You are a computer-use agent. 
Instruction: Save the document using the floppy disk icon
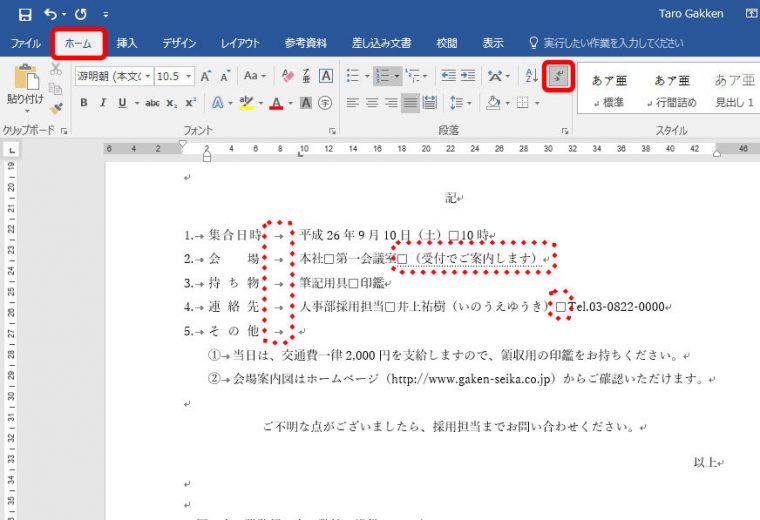(25, 15)
